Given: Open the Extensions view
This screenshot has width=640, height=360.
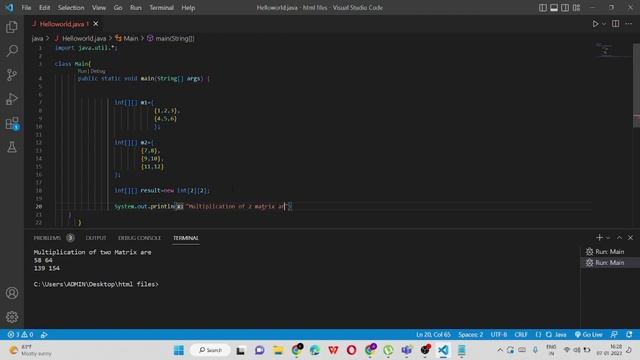Looking at the screenshot, I should click(12, 123).
